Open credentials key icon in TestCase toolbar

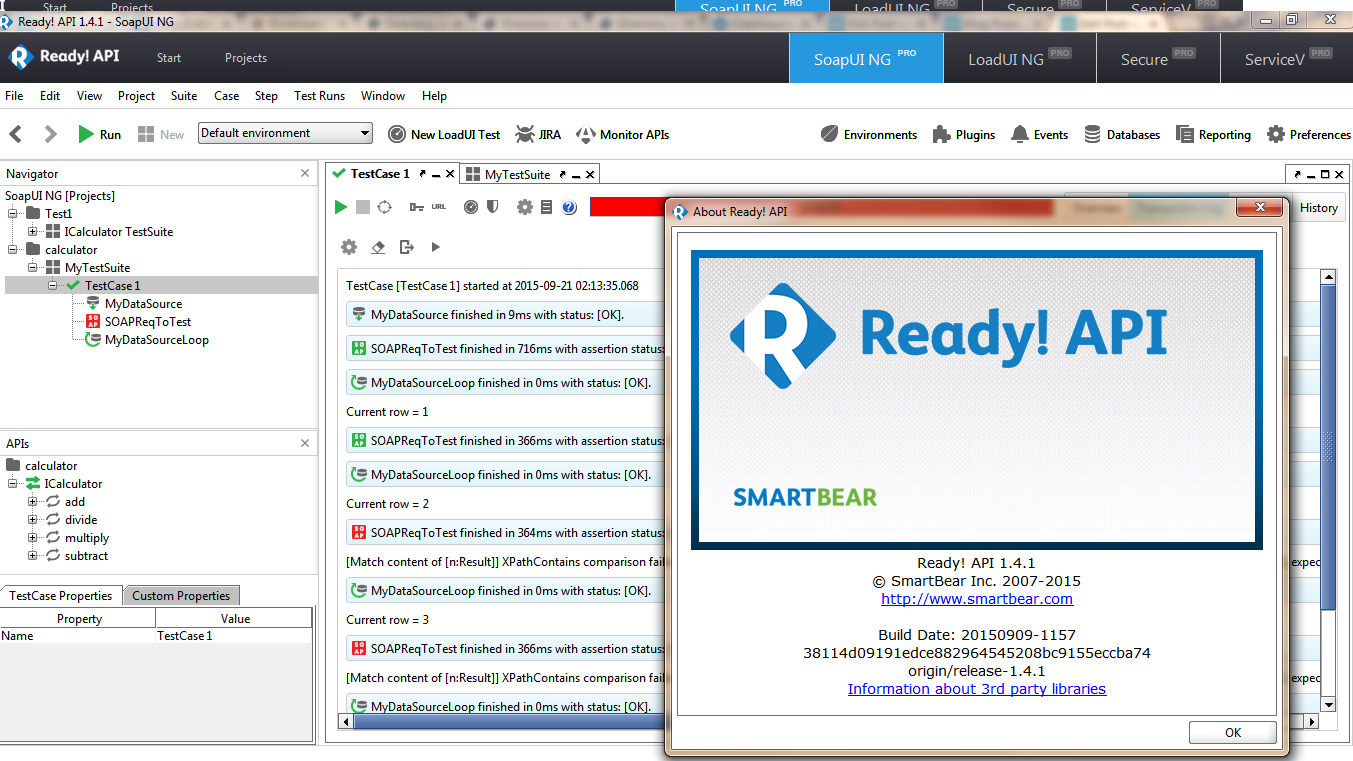point(417,207)
